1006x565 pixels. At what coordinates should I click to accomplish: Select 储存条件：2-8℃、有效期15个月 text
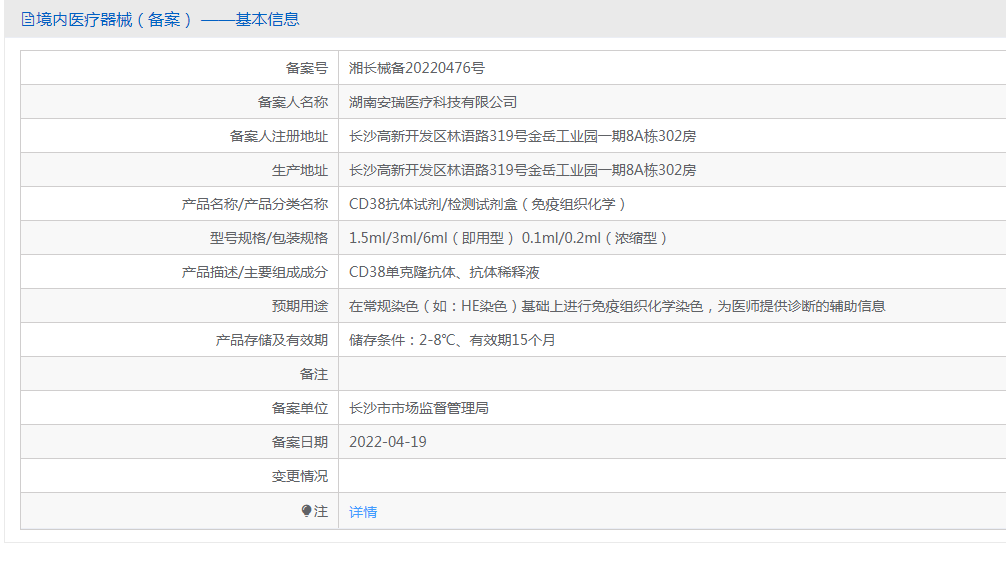pos(452,340)
